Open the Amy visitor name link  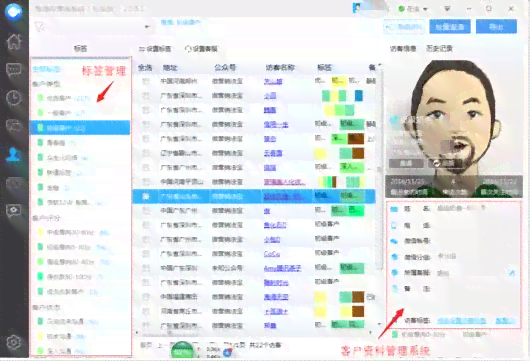[x=282, y=268]
